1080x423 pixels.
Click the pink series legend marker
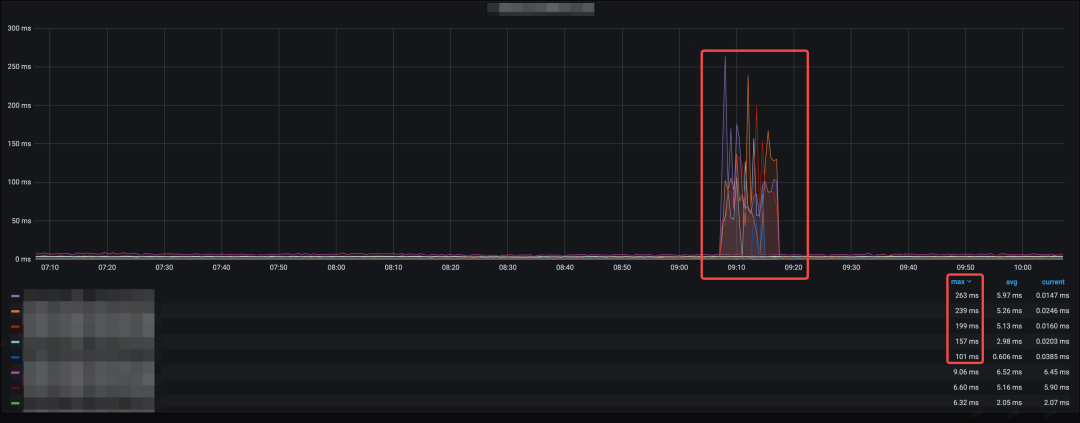click(x=15, y=372)
